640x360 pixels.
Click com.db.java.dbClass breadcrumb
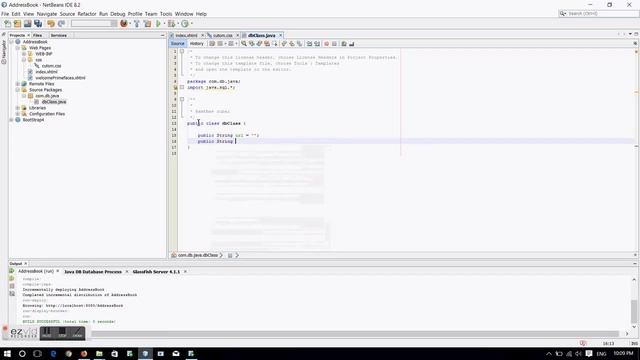tap(198, 255)
